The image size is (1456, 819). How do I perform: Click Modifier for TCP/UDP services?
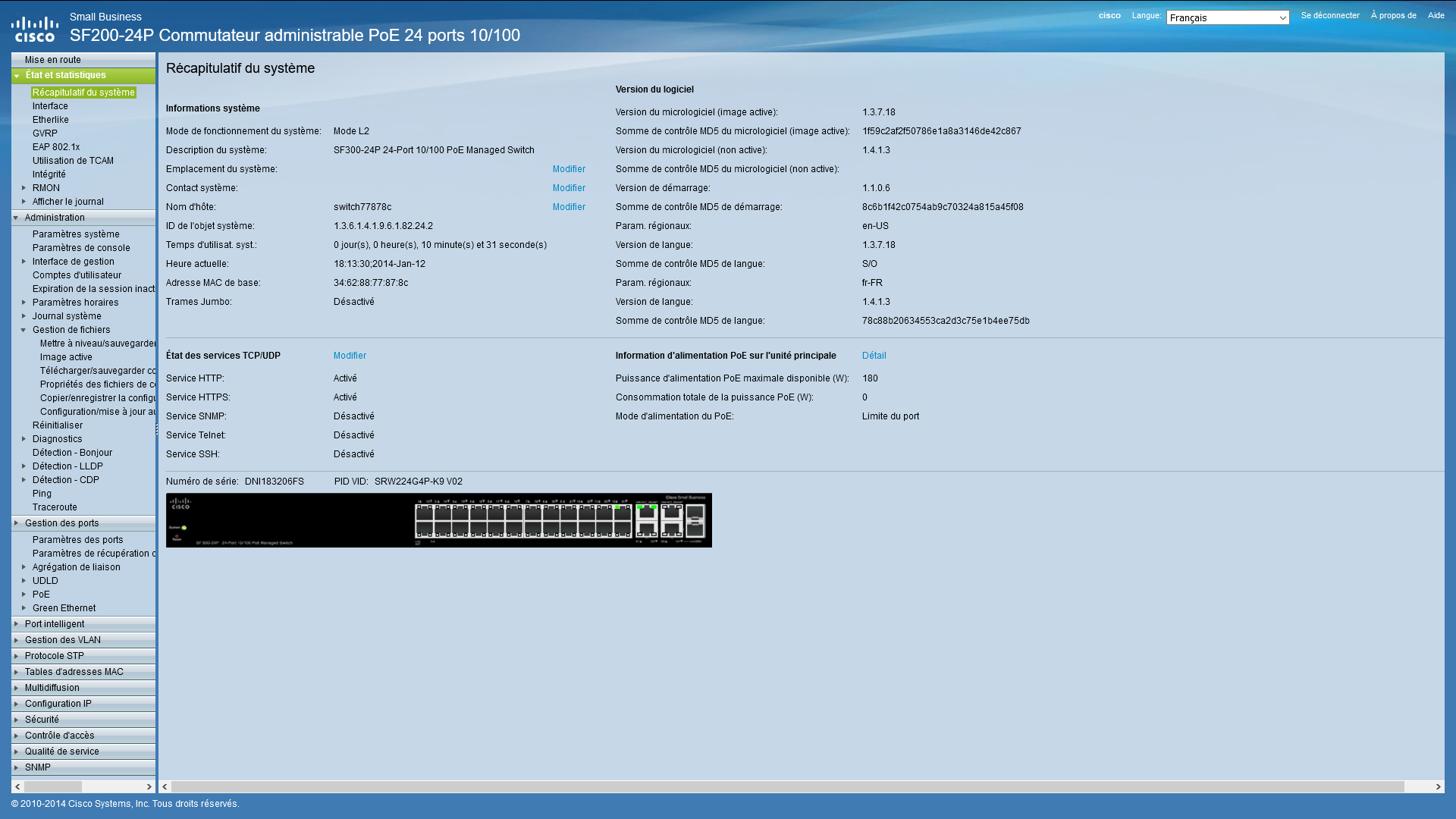point(350,356)
